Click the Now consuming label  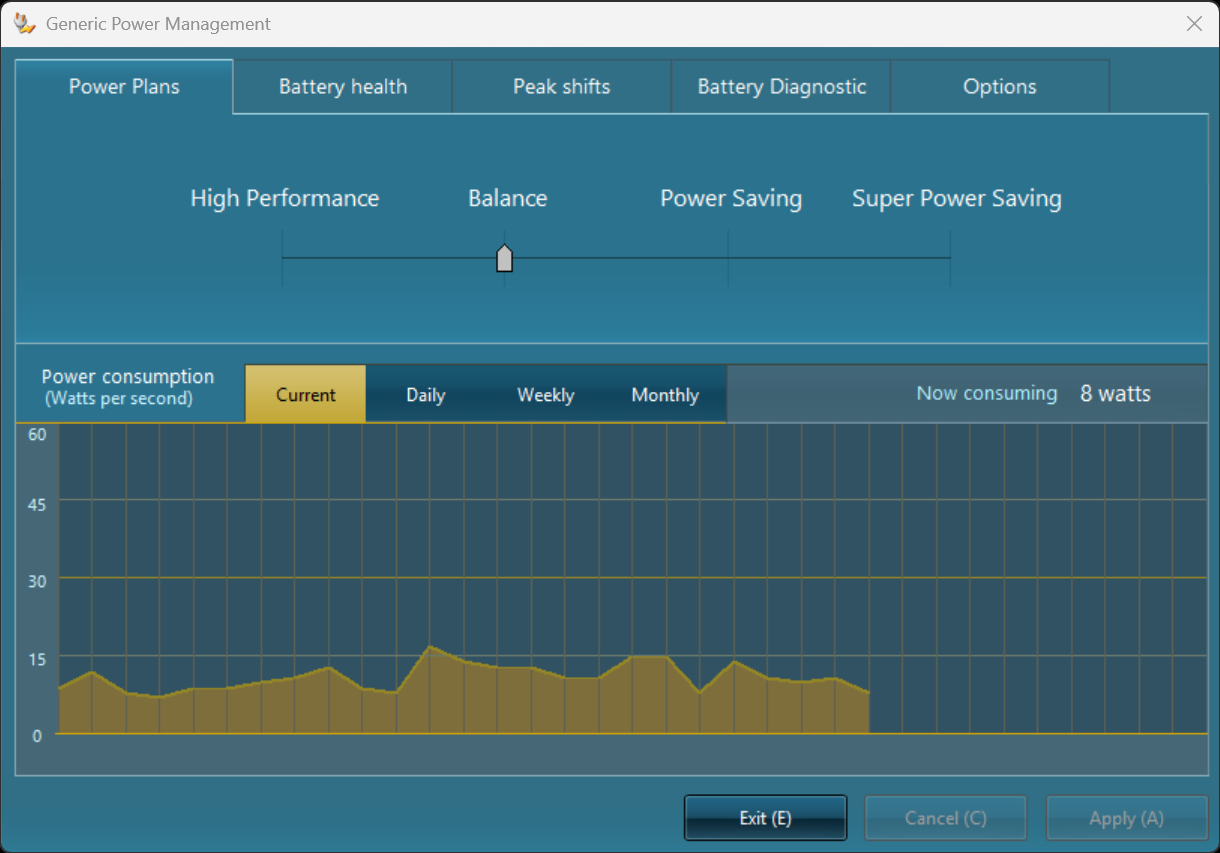point(987,393)
